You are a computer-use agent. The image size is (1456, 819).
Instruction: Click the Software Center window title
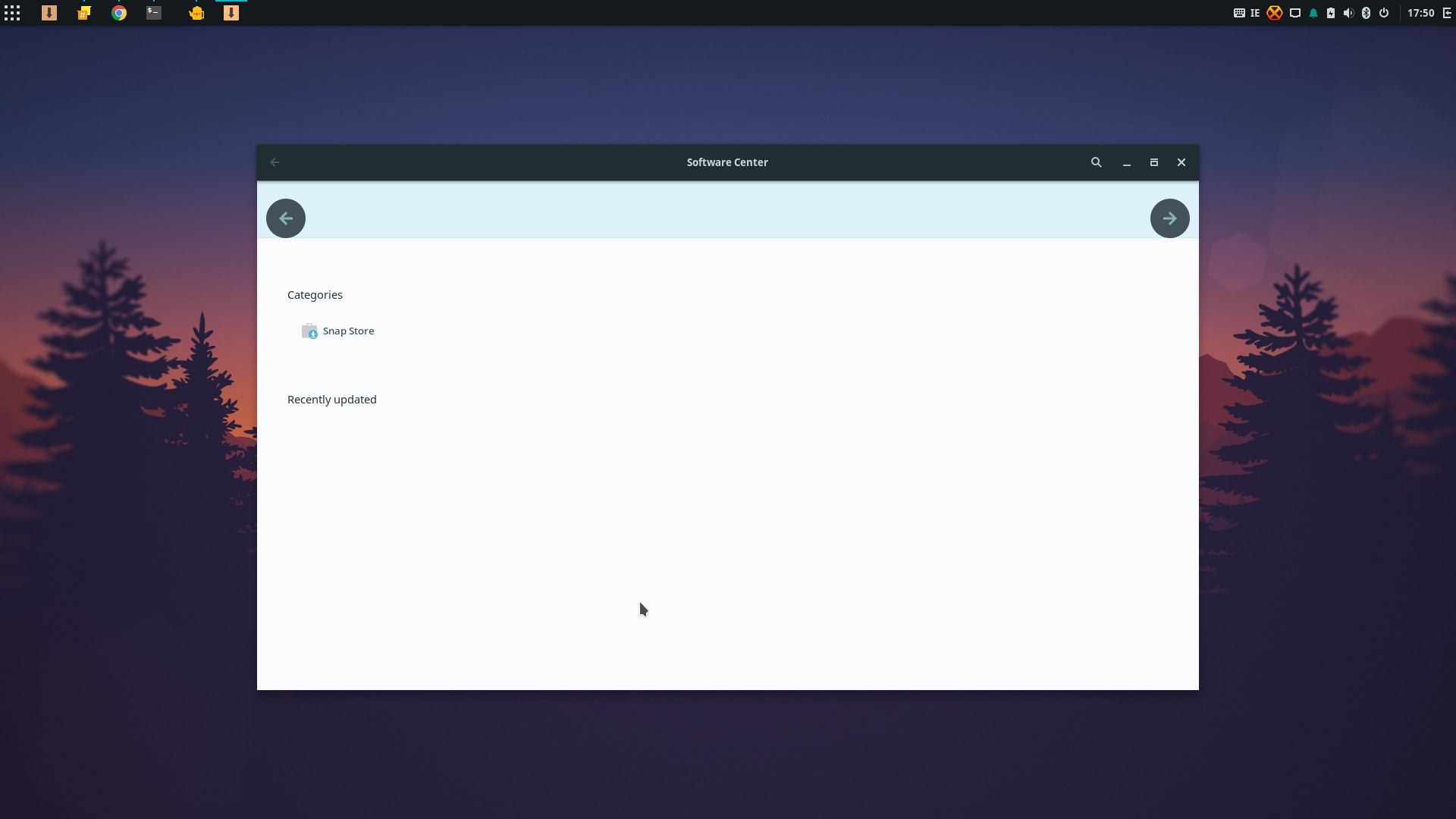point(727,162)
